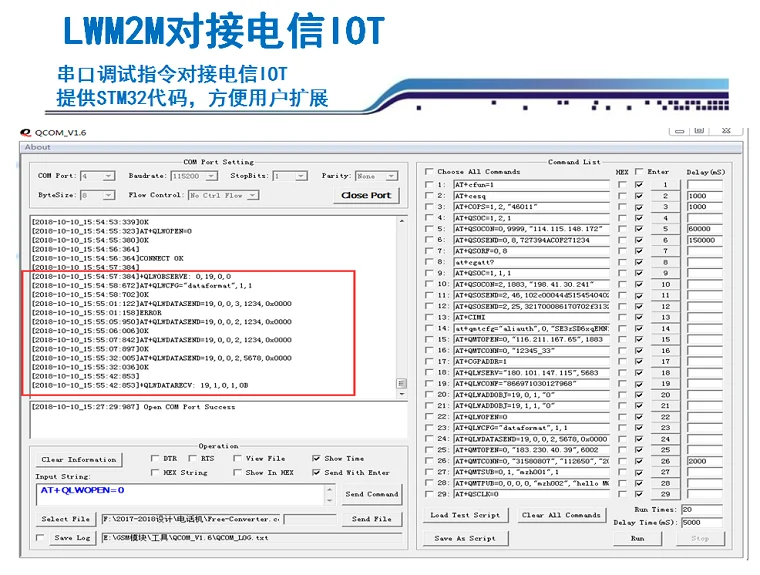This screenshot has height=575, width=760.
Task: Check the command 25 AT+QMTOPEN checkbox
Action: [428, 450]
